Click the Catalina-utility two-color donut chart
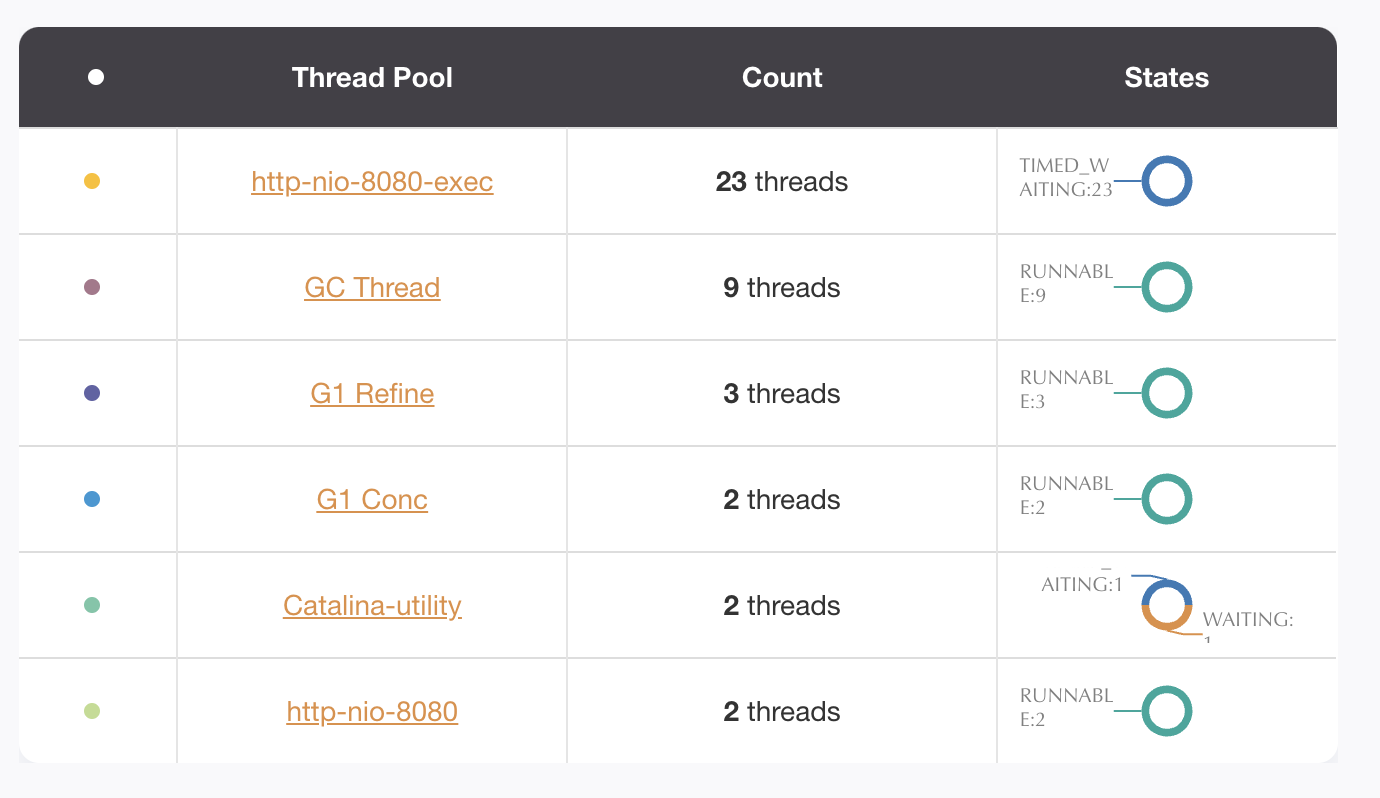 pyautogui.click(x=1167, y=606)
